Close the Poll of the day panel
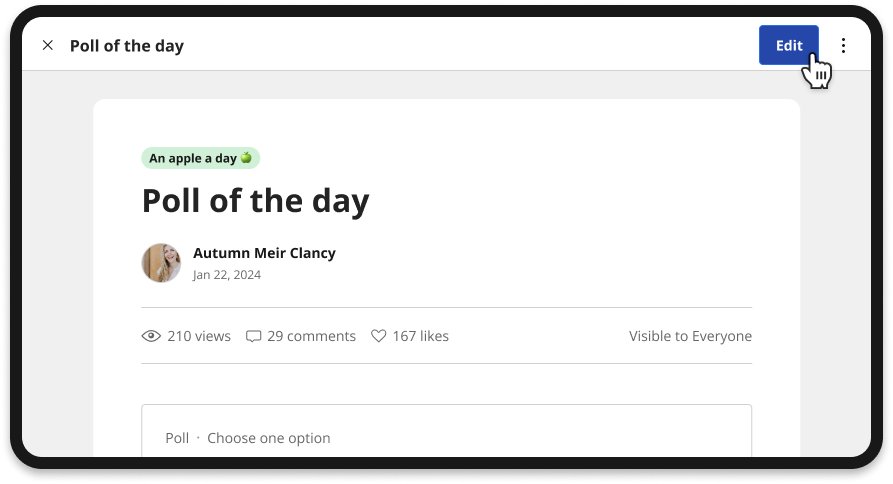893x484 pixels. point(48,45)
